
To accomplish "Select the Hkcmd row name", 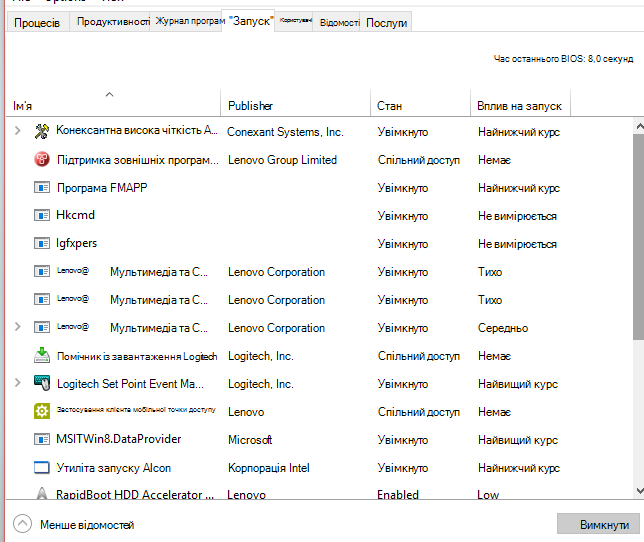I will tap(75, 215).
